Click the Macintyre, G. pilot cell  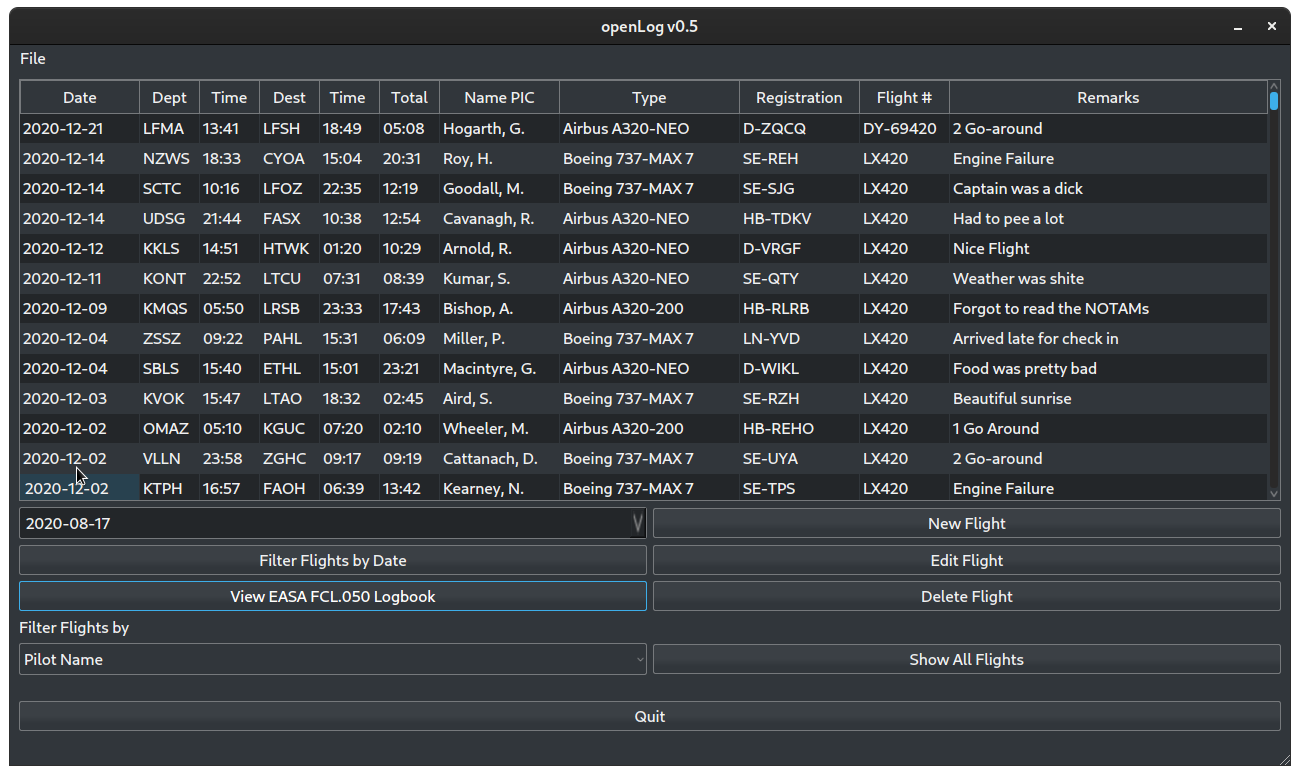coord(499,368)
